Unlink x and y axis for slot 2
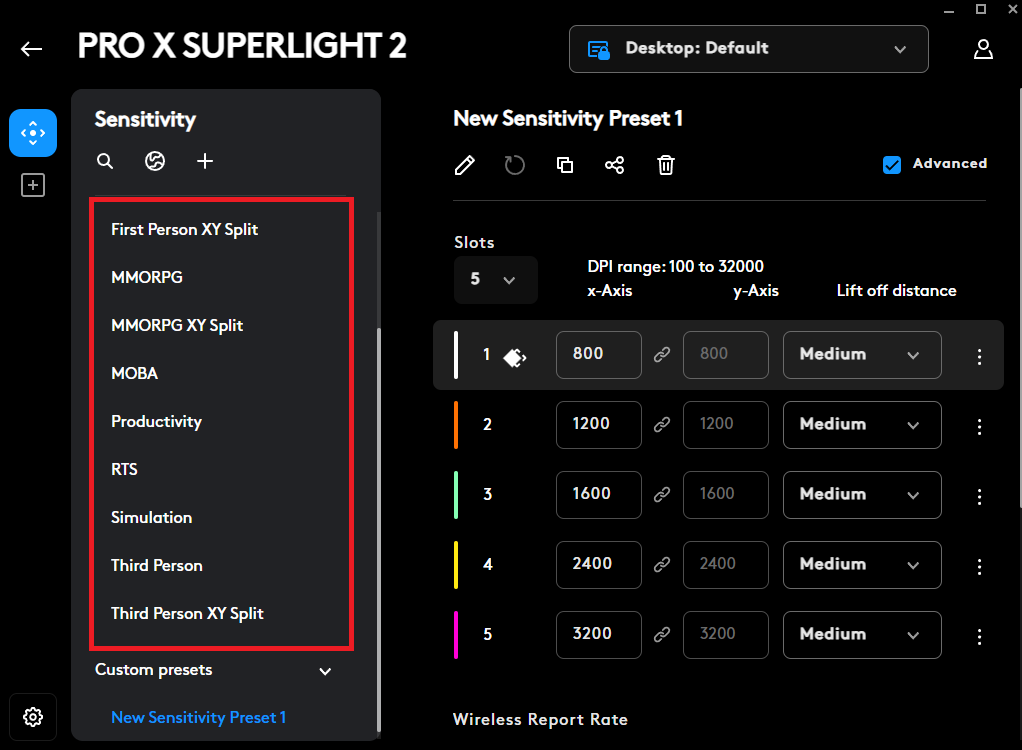Screen dimensions: 1022x750 662,425
